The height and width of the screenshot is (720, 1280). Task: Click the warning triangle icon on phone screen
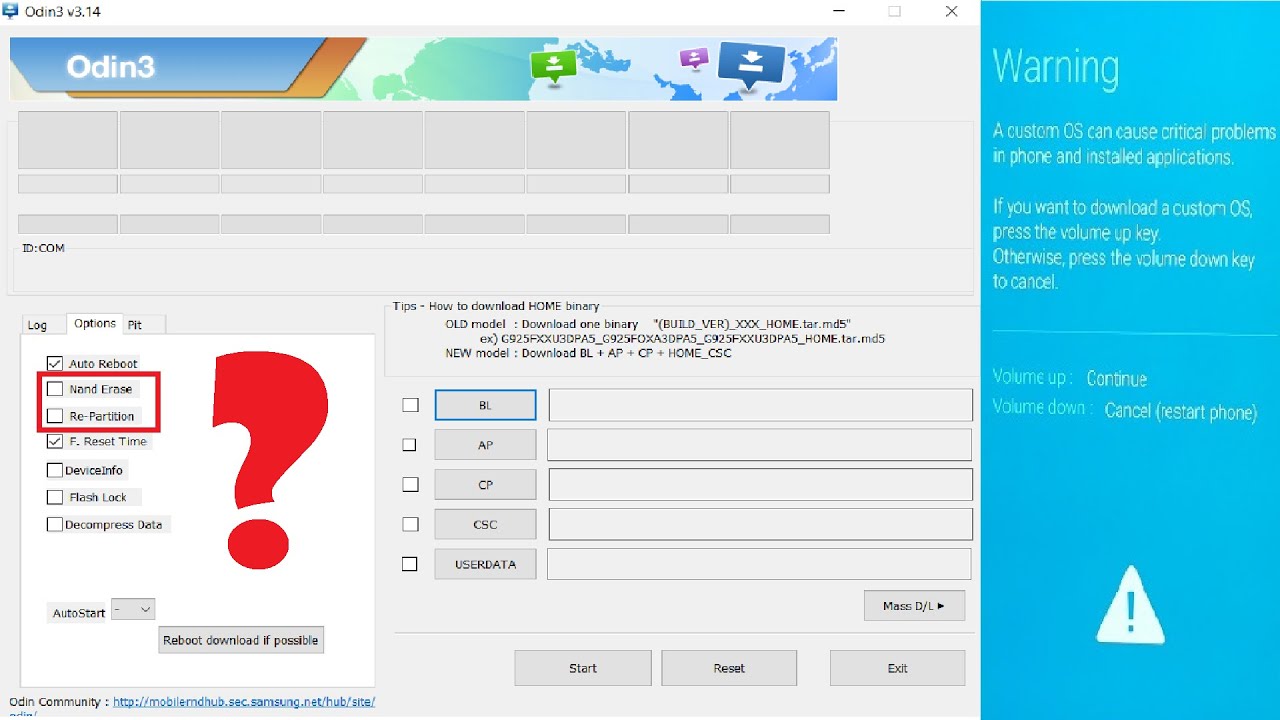(x=1130, y=605)
